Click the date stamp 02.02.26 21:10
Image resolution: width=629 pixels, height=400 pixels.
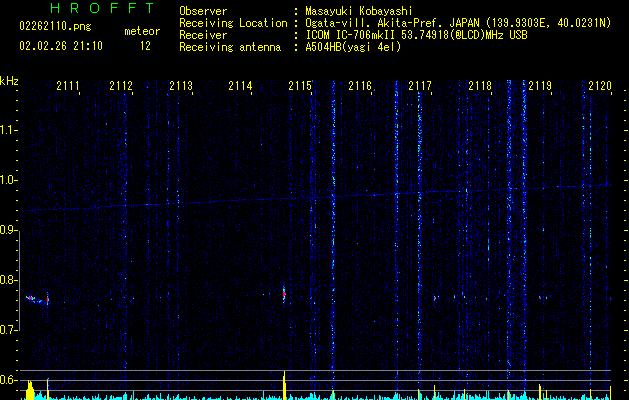(x=61, y=46)
